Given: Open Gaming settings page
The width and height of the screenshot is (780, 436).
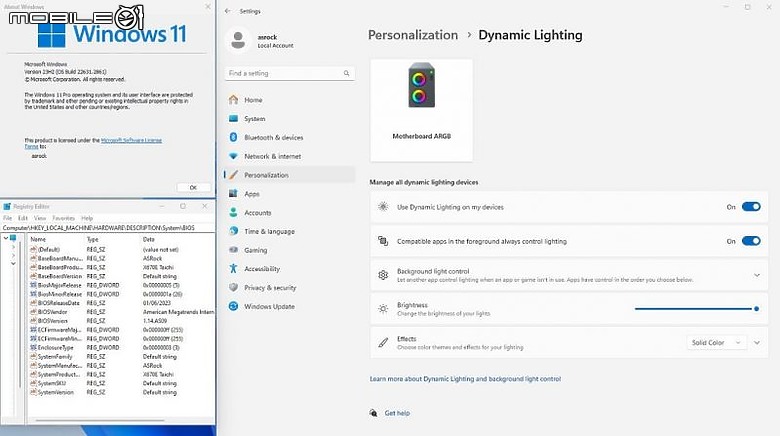Looking at the screenshot, I should [x=289, y=250].
